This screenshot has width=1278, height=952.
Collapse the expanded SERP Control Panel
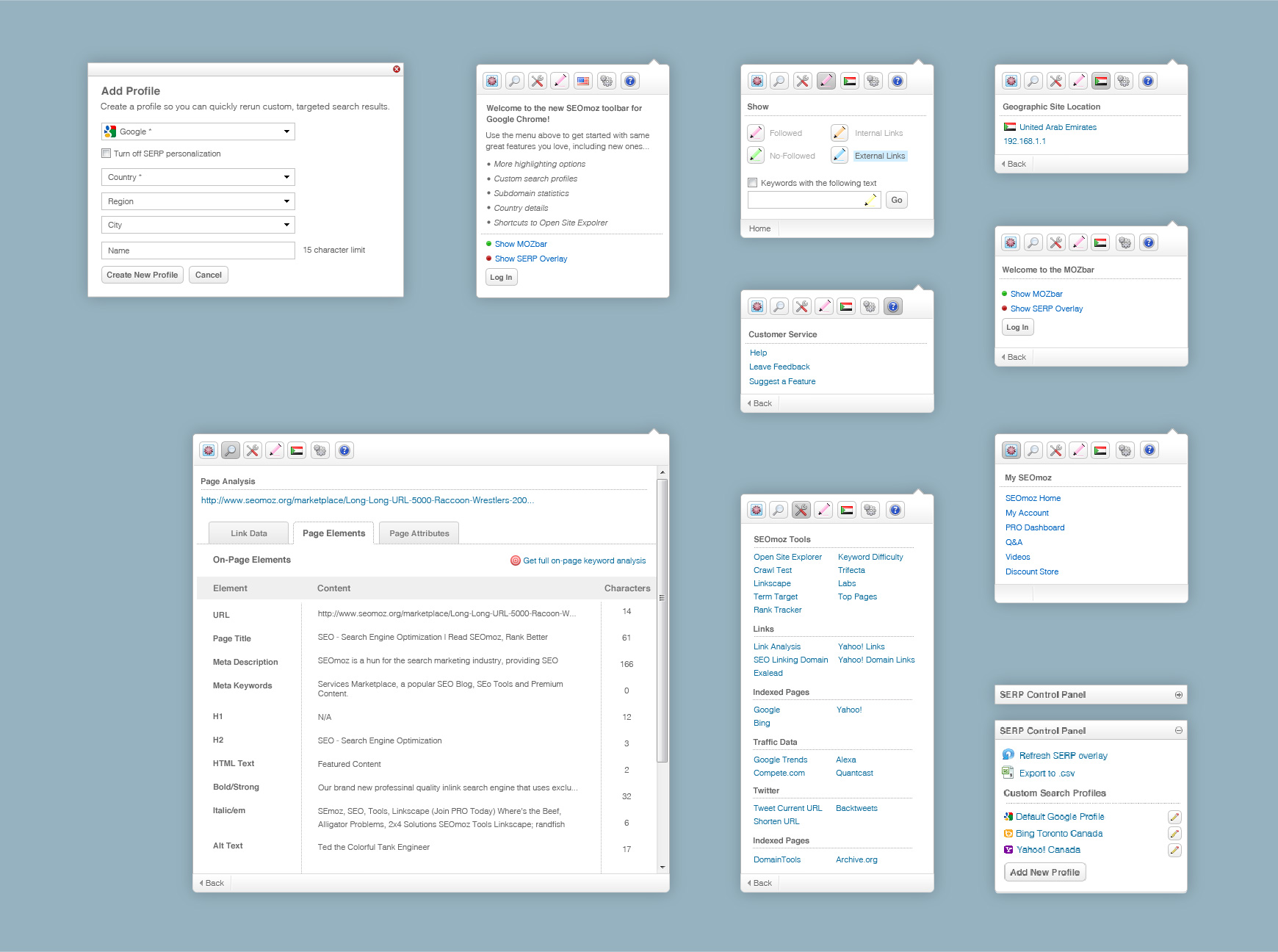click(x=1179, y=731)
